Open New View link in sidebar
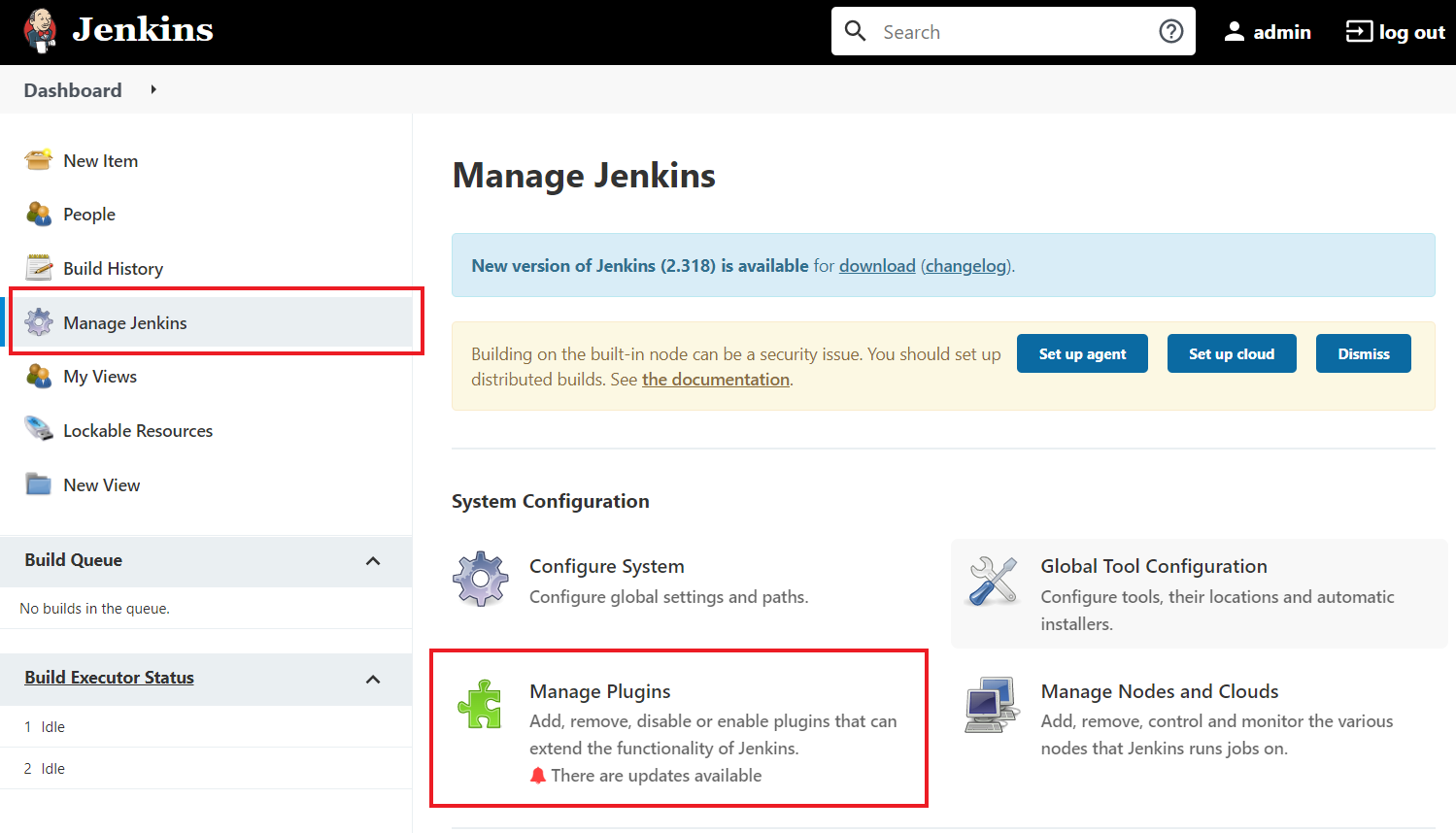 tap(102, 485)
